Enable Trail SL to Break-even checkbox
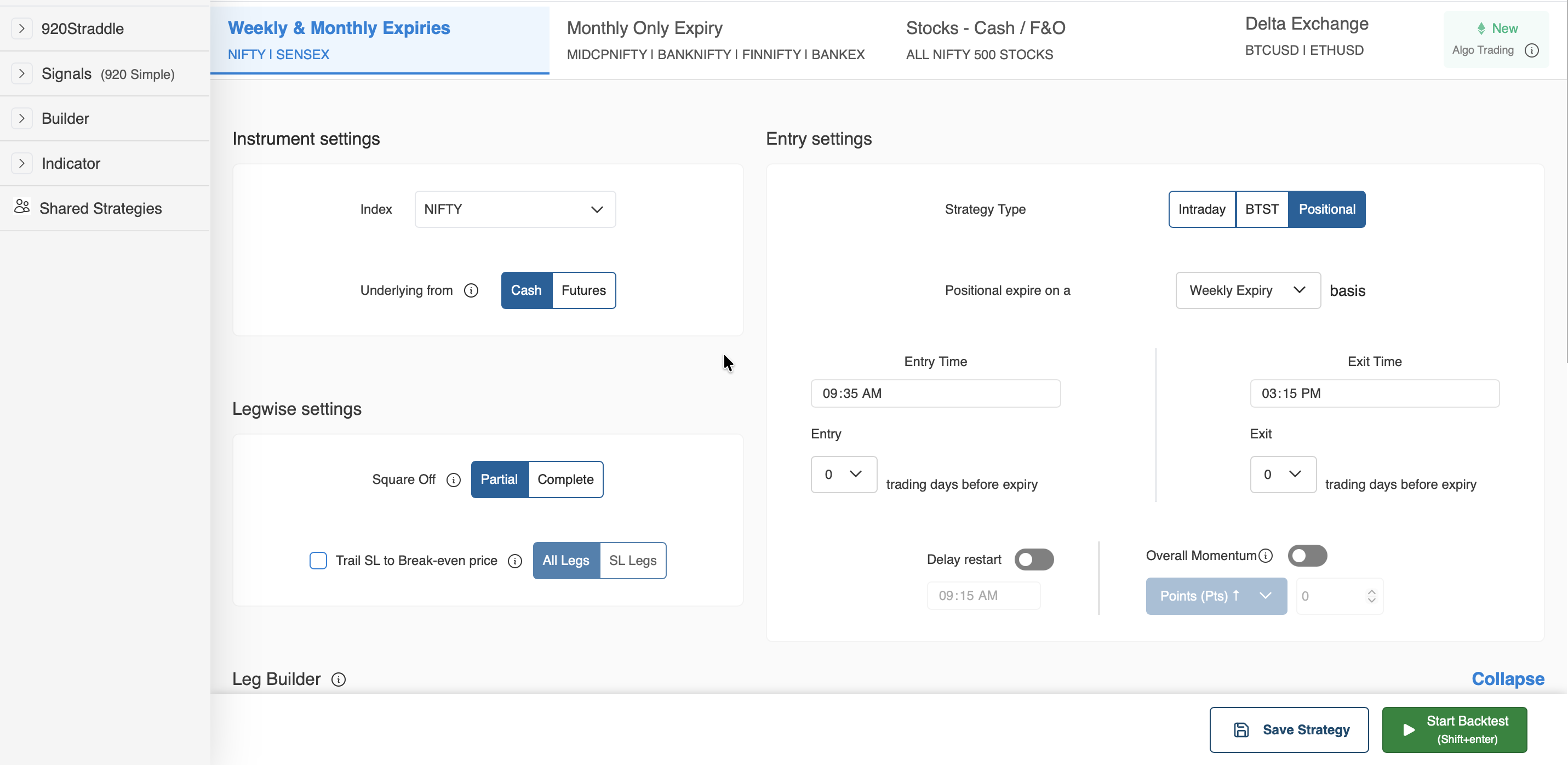 pyautogui.click(x=318, y=561)
